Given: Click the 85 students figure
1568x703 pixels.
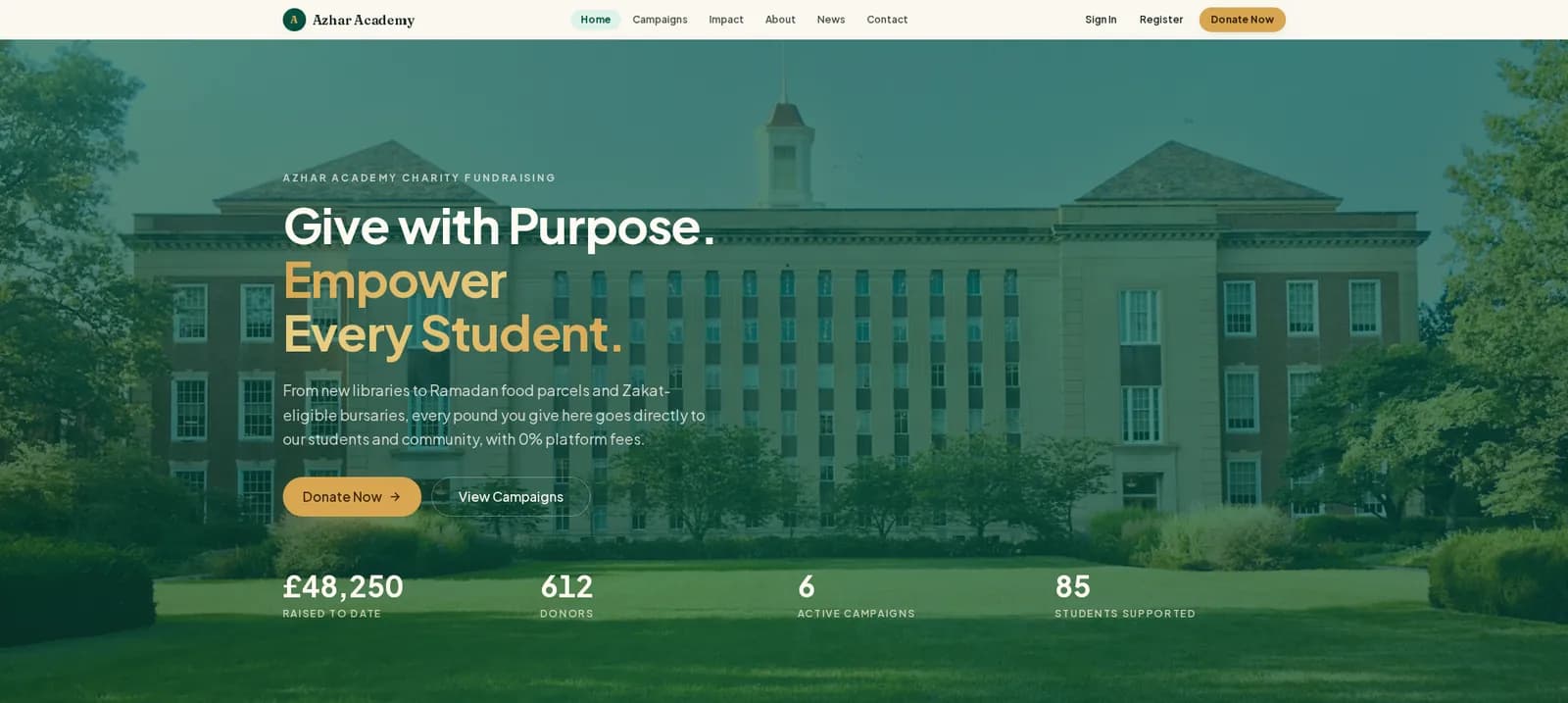Looking at the screenshot, I should click(x=1073, y=586).
